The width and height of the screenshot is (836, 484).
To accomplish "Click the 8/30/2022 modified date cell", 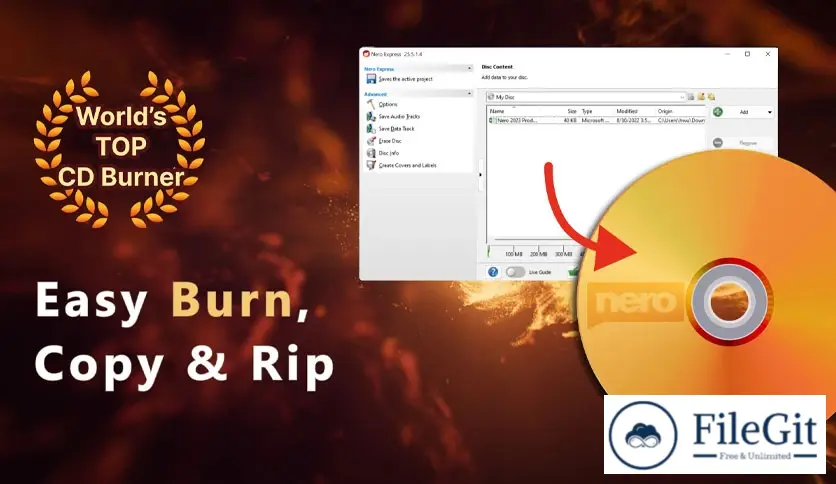I will (633, 120).
